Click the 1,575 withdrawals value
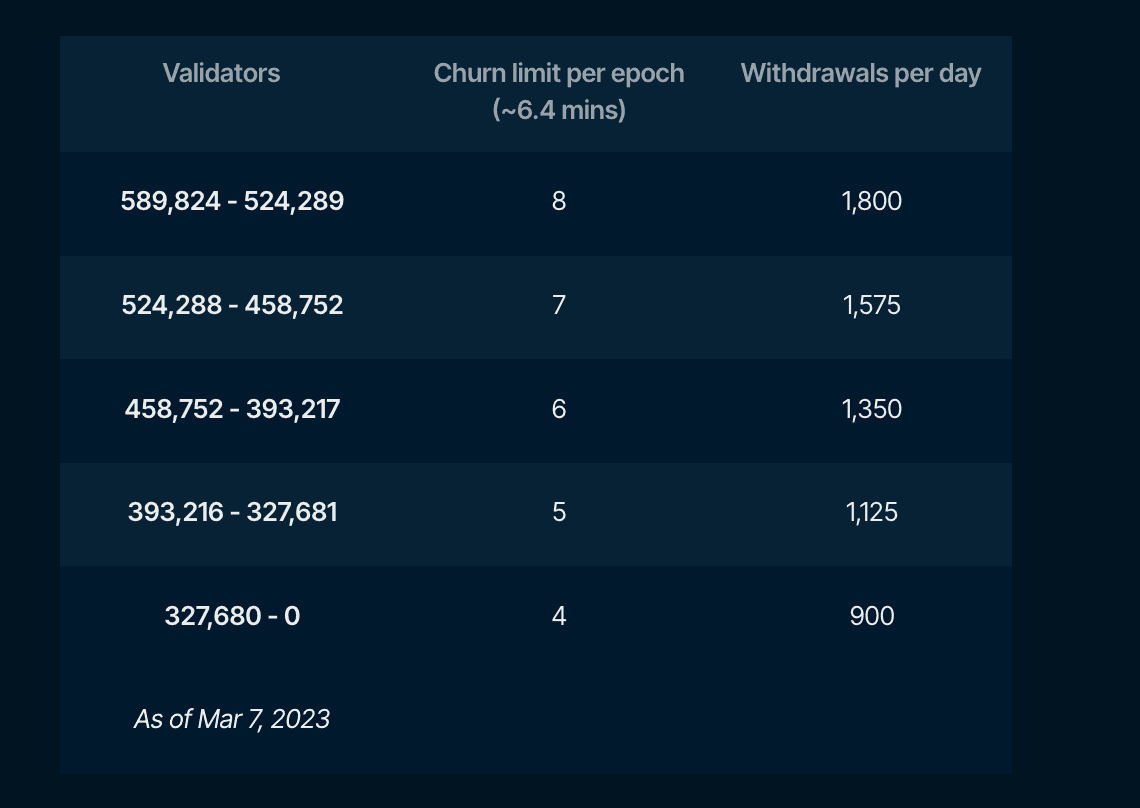Screen dimensions: 1140x808 point(872,305)
